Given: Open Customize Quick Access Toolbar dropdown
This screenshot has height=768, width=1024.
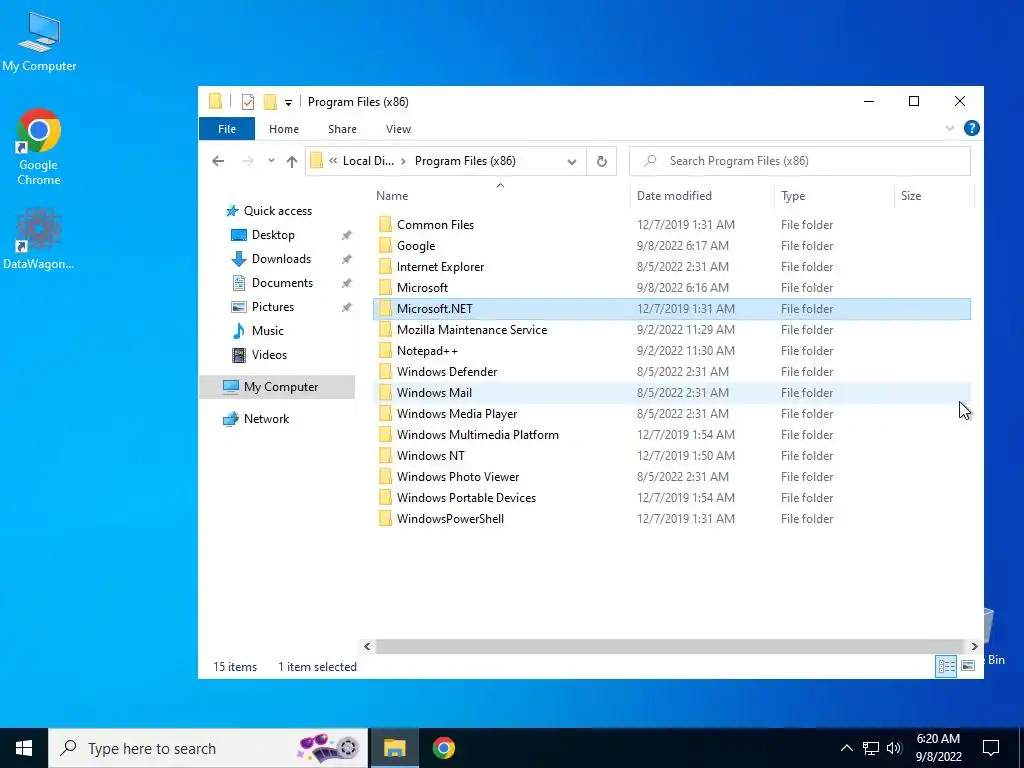Looking at the screenshot, I should 288,103.
